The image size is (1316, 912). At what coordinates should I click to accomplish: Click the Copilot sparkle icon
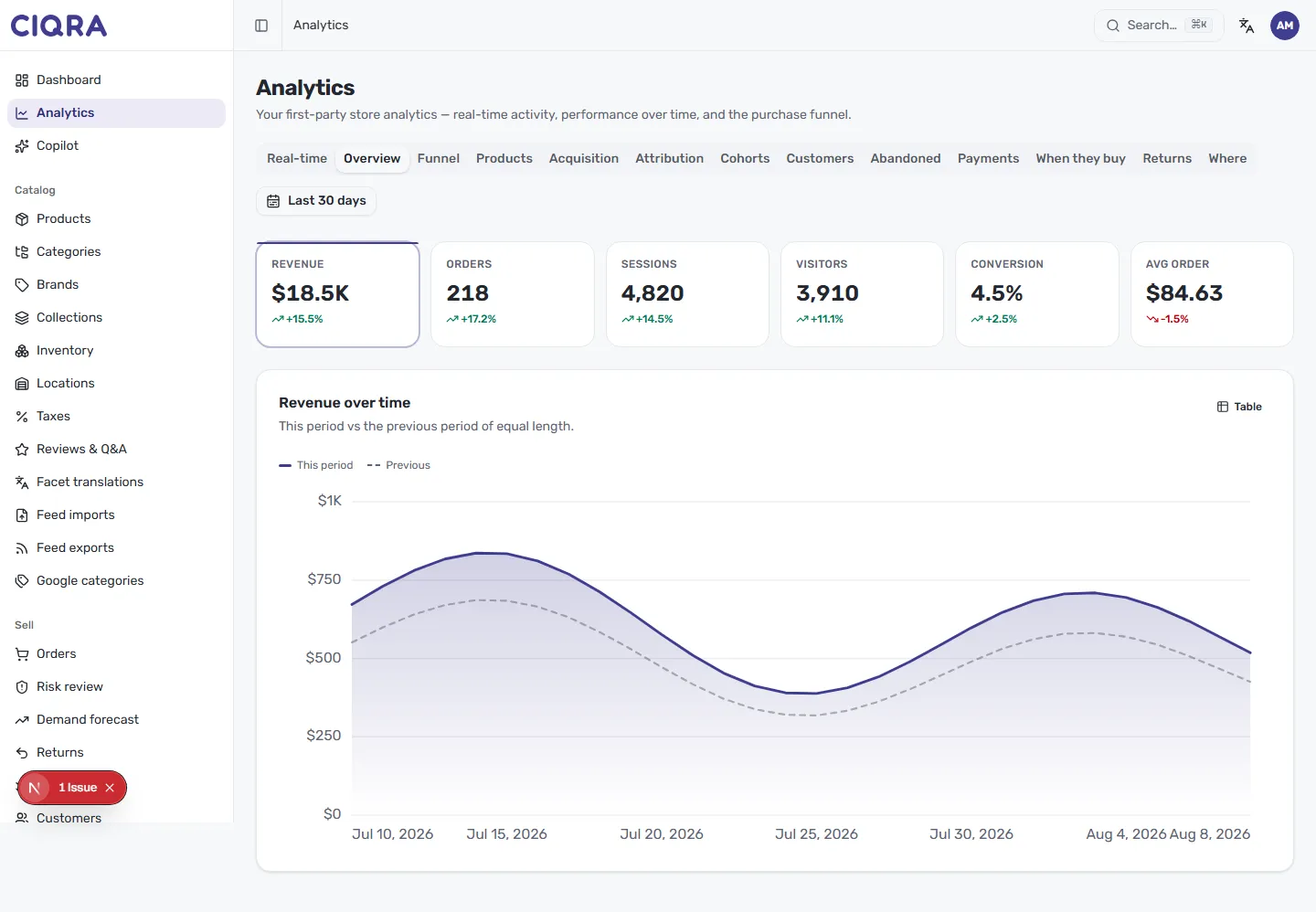coord(22,146)
